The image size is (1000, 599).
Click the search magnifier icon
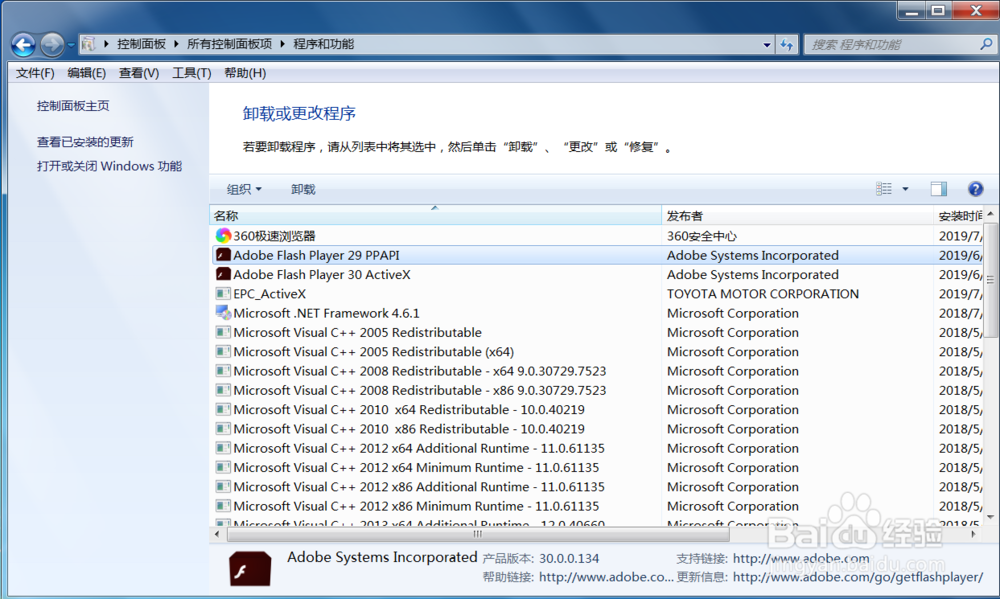point(986,44)
